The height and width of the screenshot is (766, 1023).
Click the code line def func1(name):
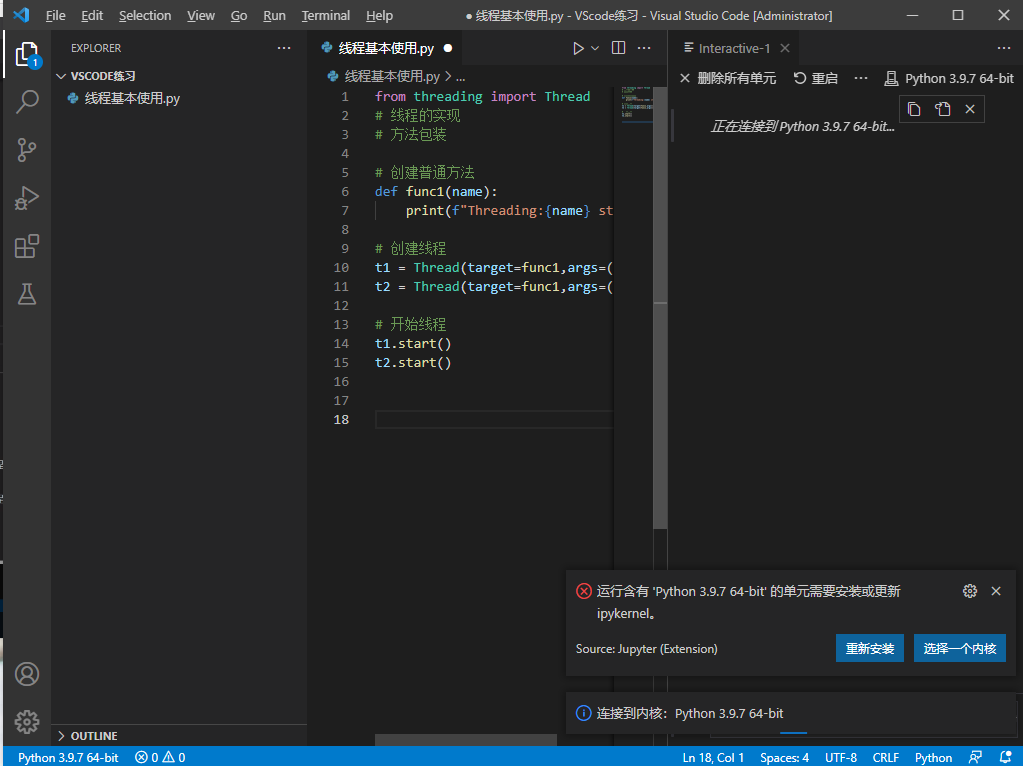click(436, 192)
